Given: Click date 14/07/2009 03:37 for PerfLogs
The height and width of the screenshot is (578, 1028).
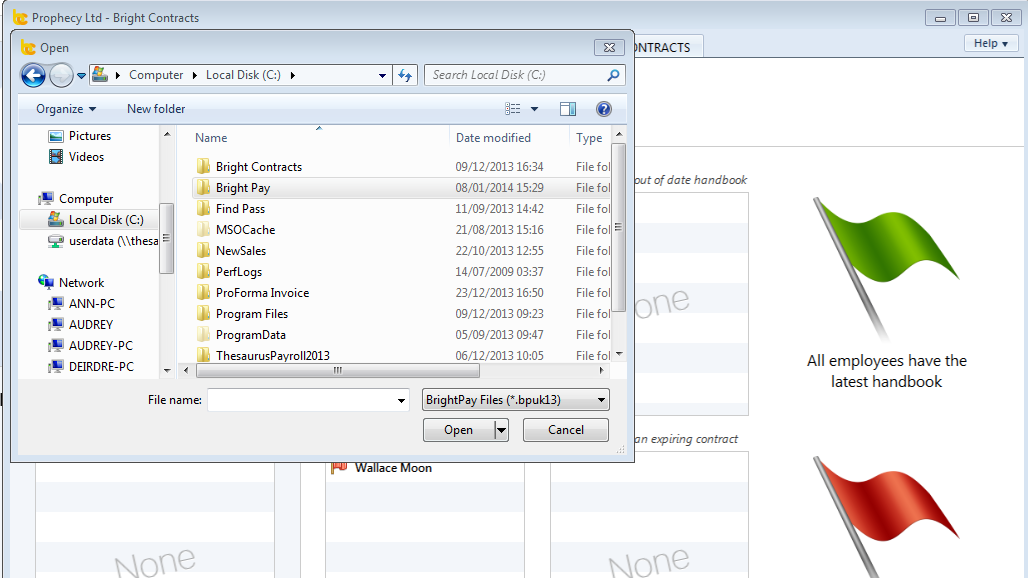Looking at the screenshot, I should 500,271.
